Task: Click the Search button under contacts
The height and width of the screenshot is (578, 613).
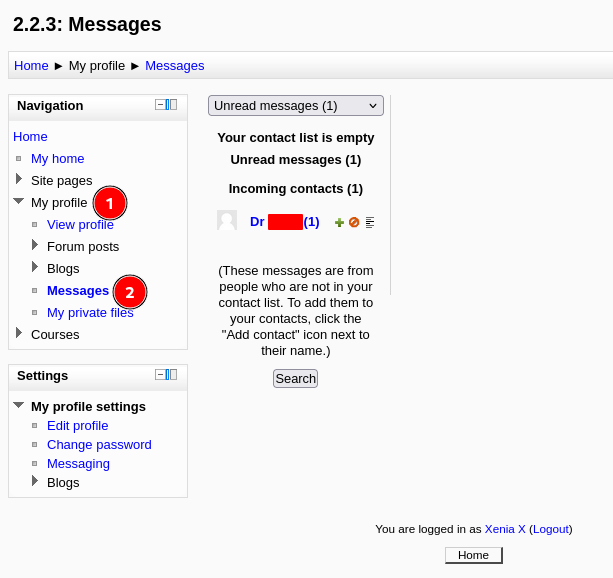Action: click(296, 379)
